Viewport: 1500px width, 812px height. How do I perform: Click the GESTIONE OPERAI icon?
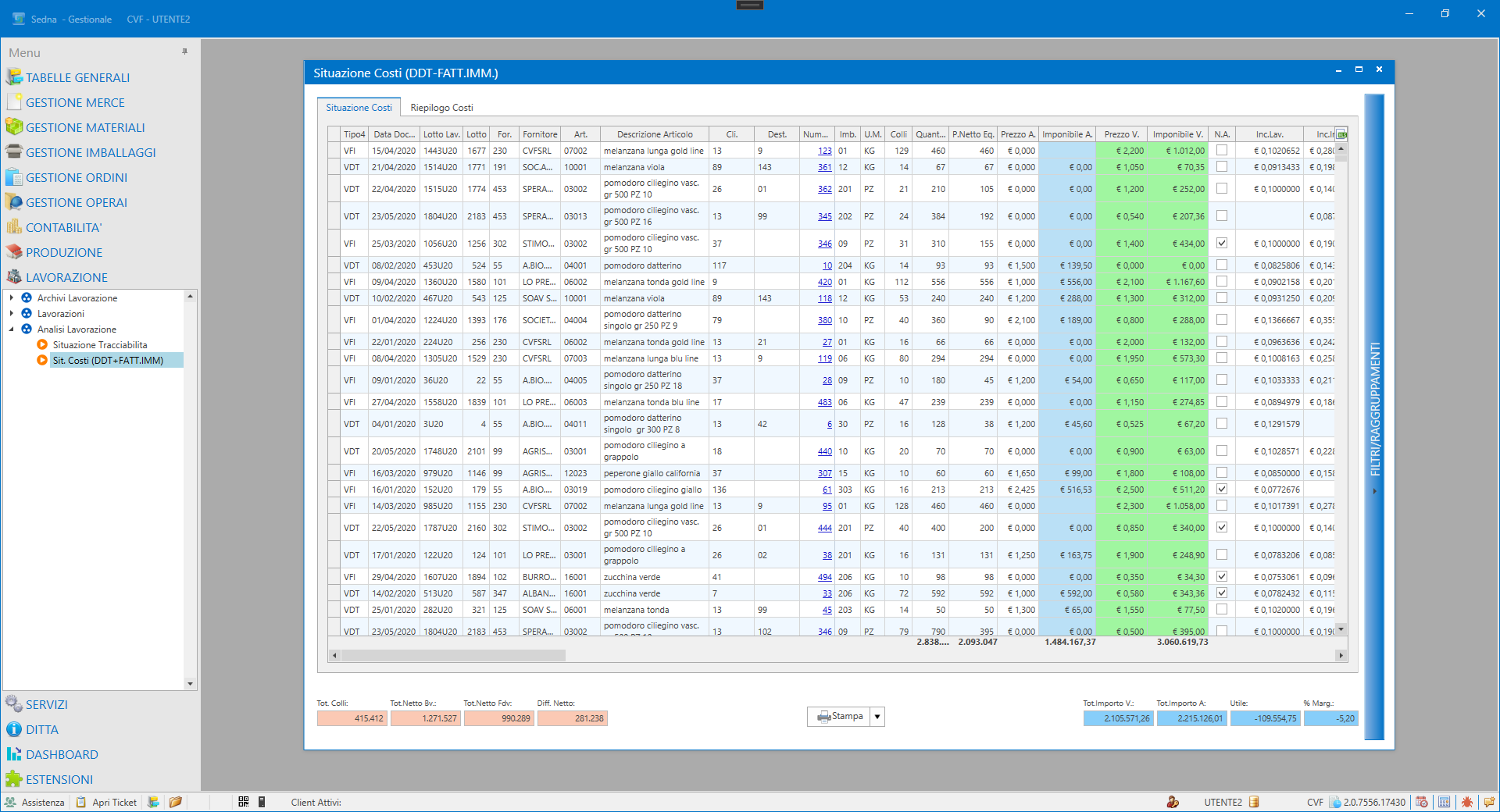[14, 201]
